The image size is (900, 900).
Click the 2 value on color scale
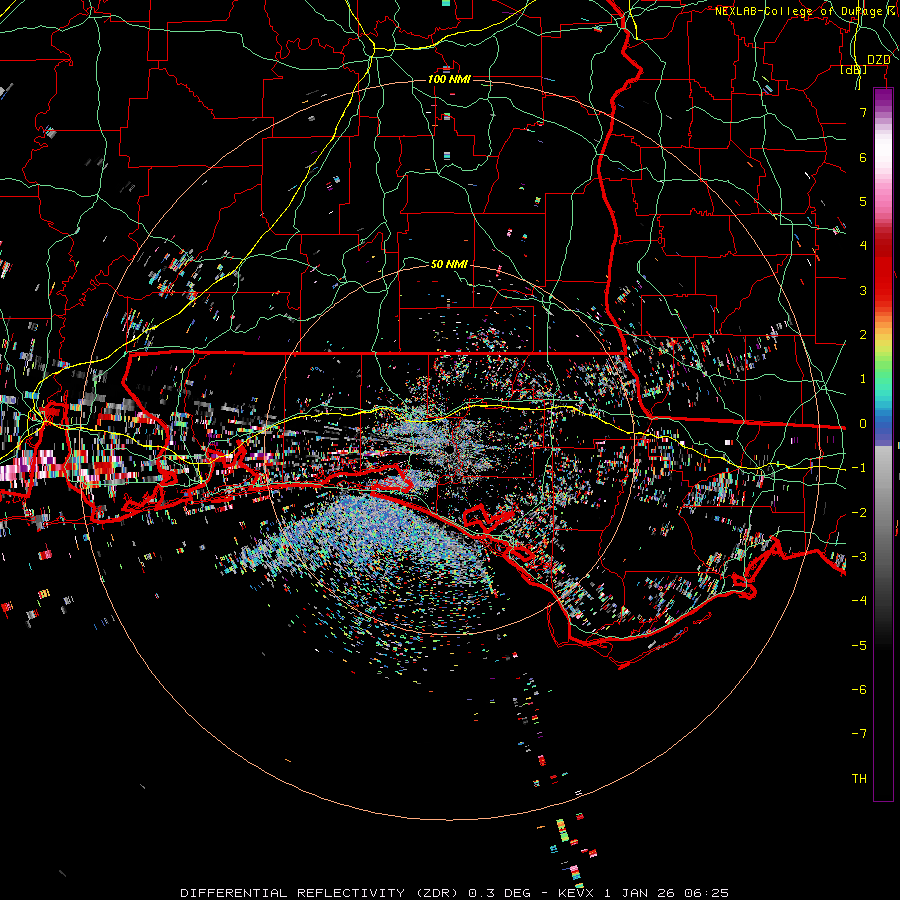tap(863, 335)
